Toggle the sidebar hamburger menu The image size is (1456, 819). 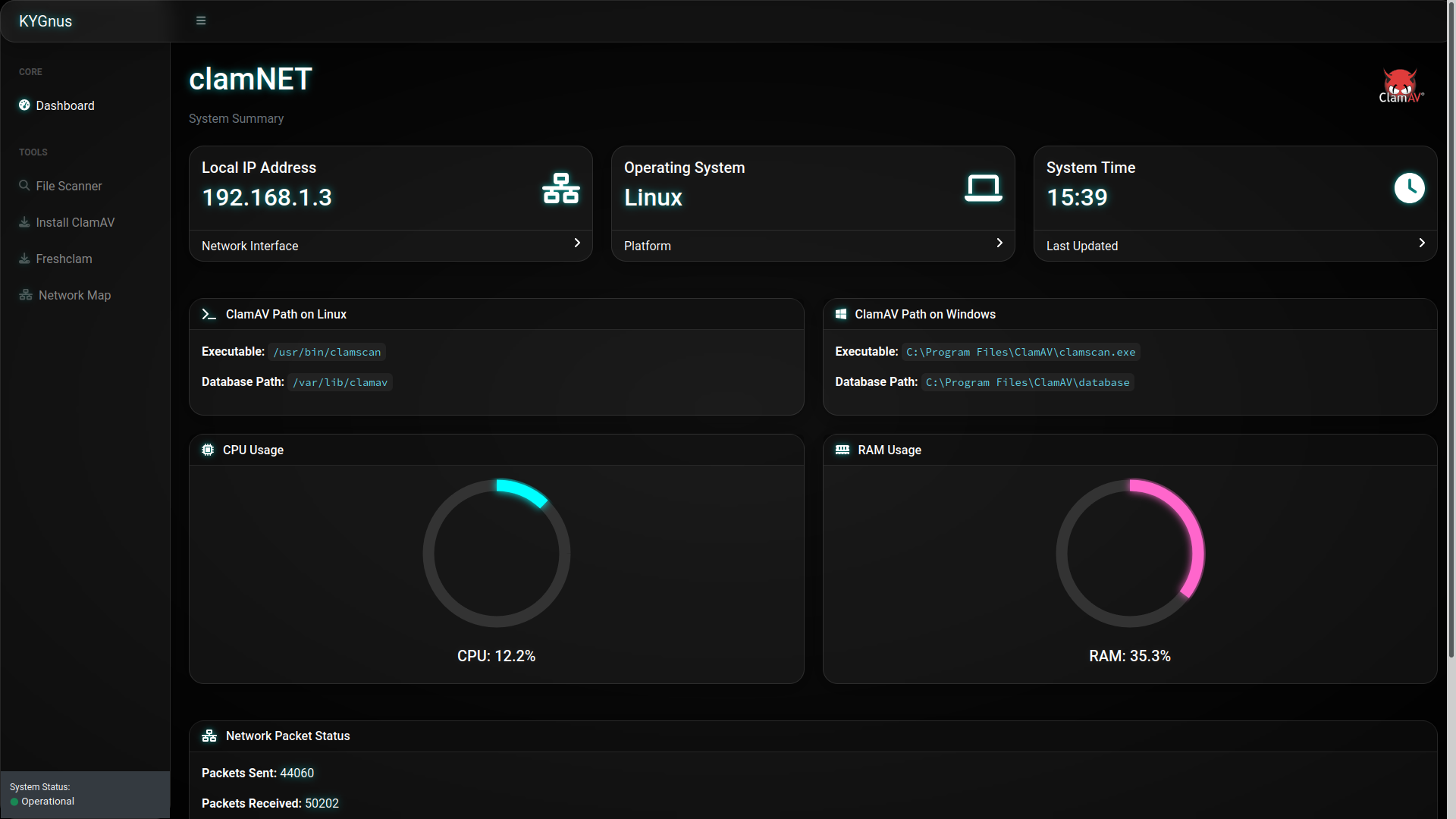(x=201, y=20)
